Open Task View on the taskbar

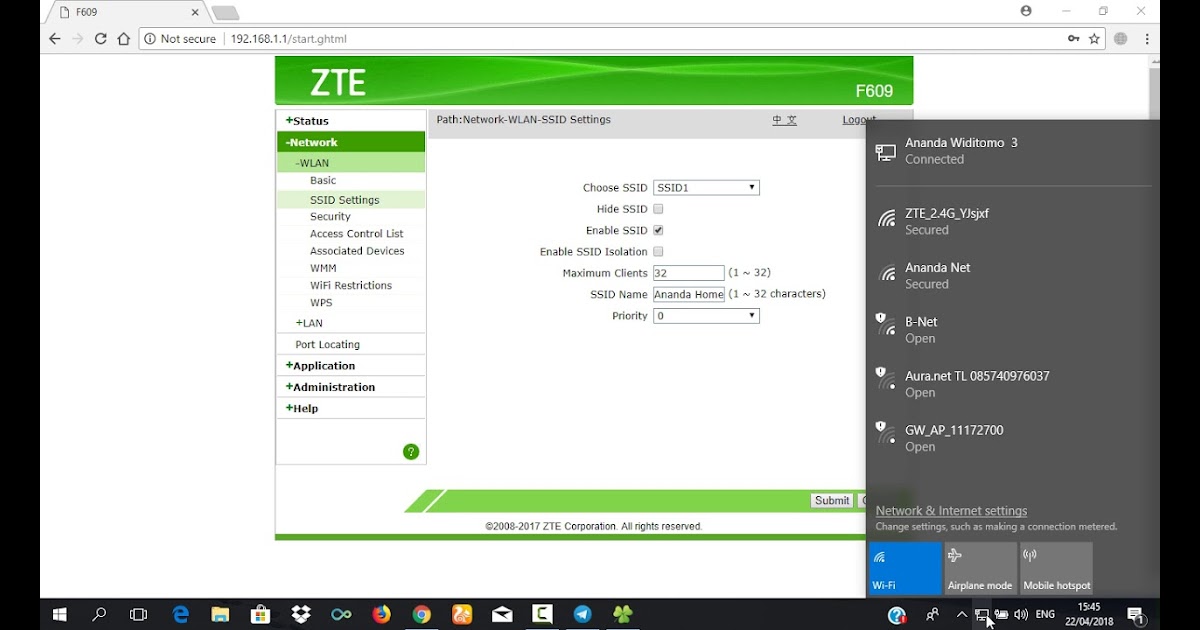tap(139, 615)
